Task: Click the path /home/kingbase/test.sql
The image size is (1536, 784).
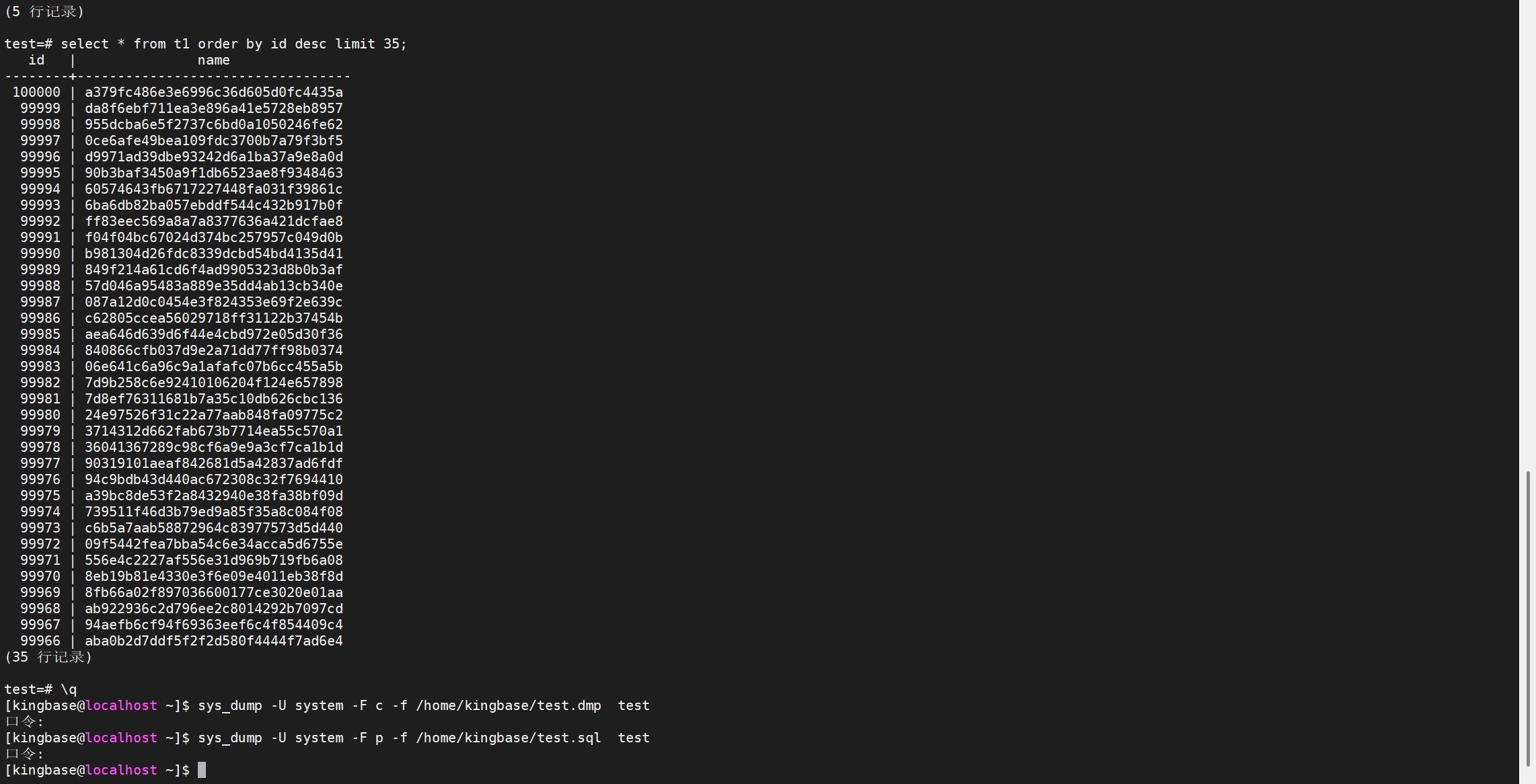Action: tap(508, 738)
